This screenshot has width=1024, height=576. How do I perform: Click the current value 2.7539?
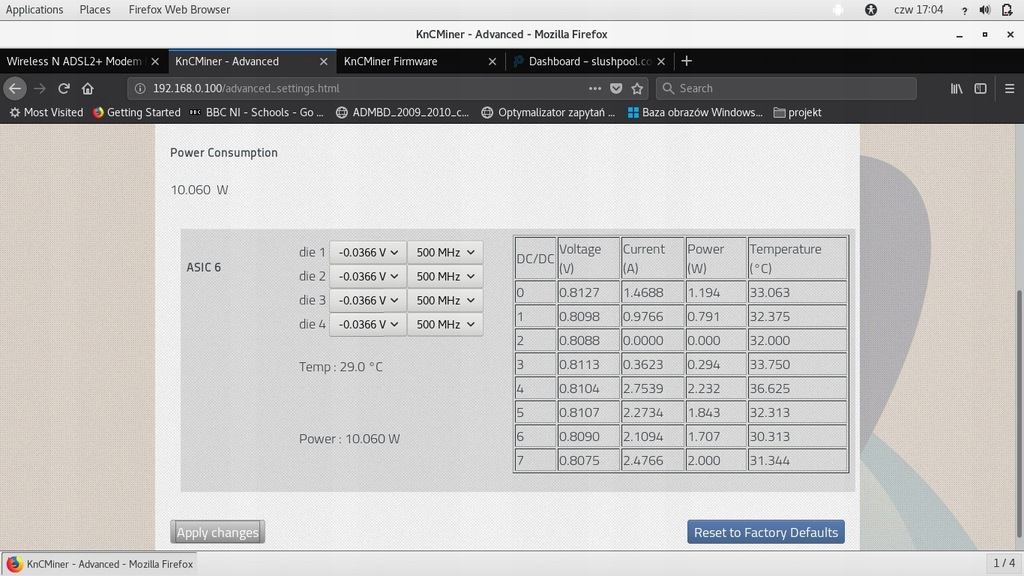click(643, 389)
